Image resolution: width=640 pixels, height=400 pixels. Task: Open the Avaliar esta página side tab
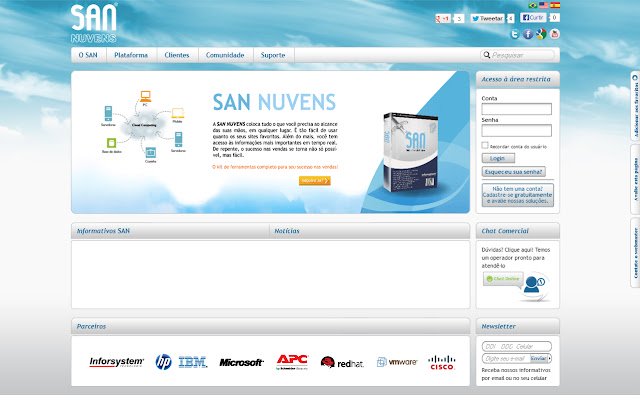(x=635, y=180)
